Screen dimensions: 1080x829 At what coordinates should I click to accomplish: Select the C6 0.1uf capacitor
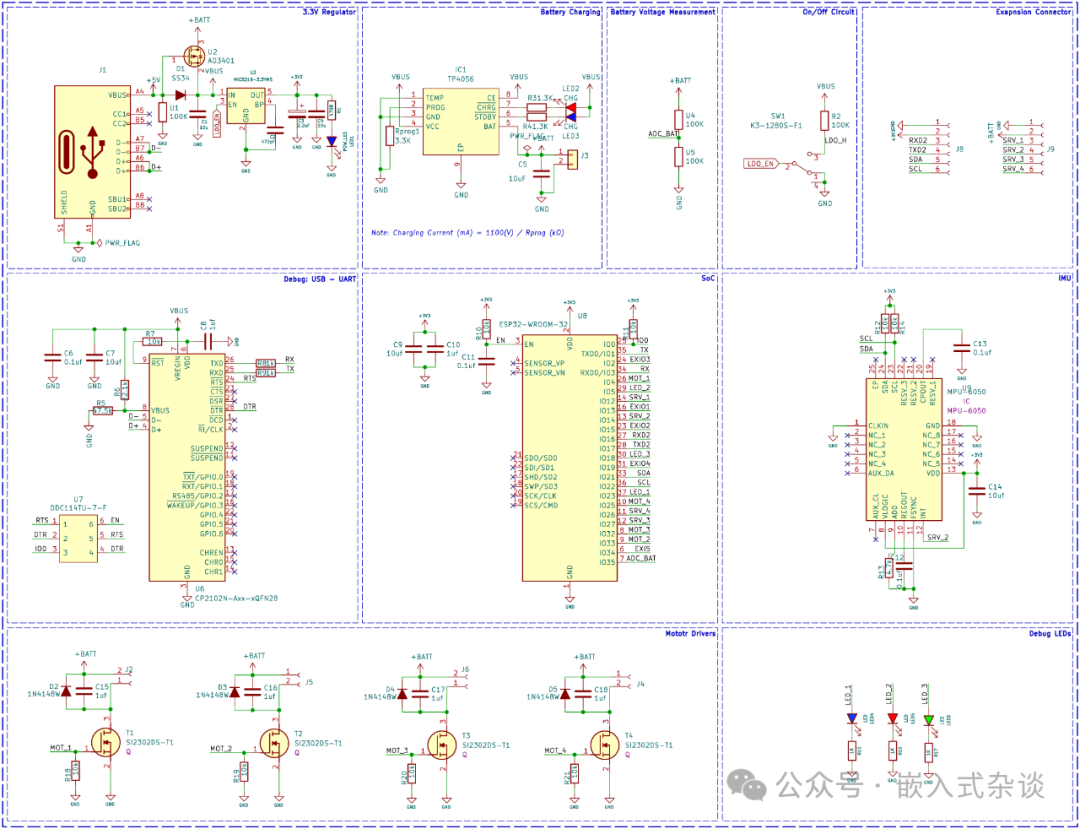click(52, 357)
